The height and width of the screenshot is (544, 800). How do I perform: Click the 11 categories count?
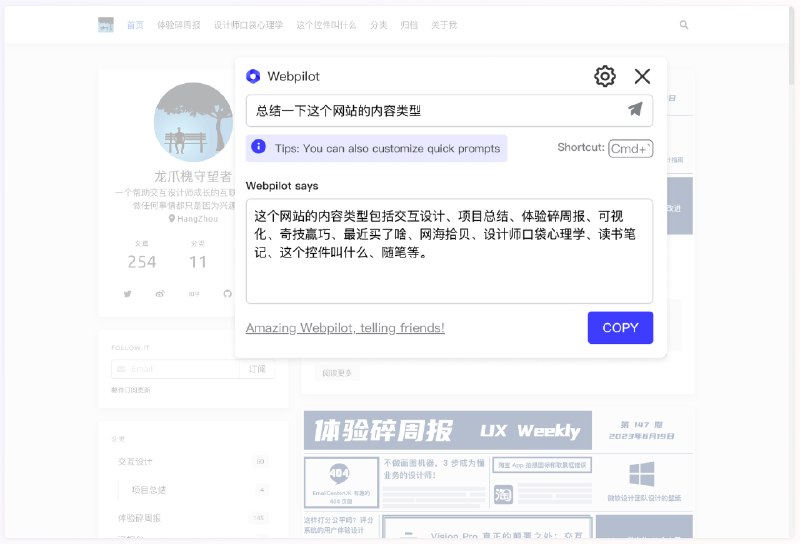[x=198, y=262]
